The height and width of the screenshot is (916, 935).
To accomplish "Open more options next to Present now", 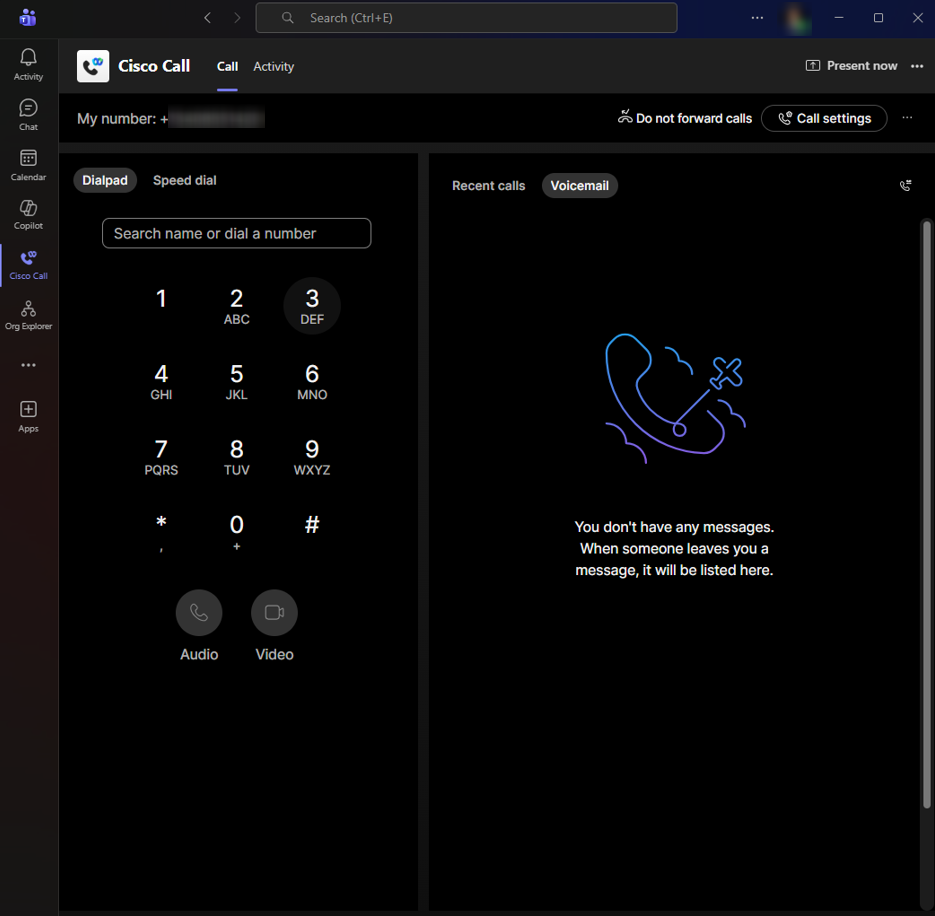I will 917,66.
